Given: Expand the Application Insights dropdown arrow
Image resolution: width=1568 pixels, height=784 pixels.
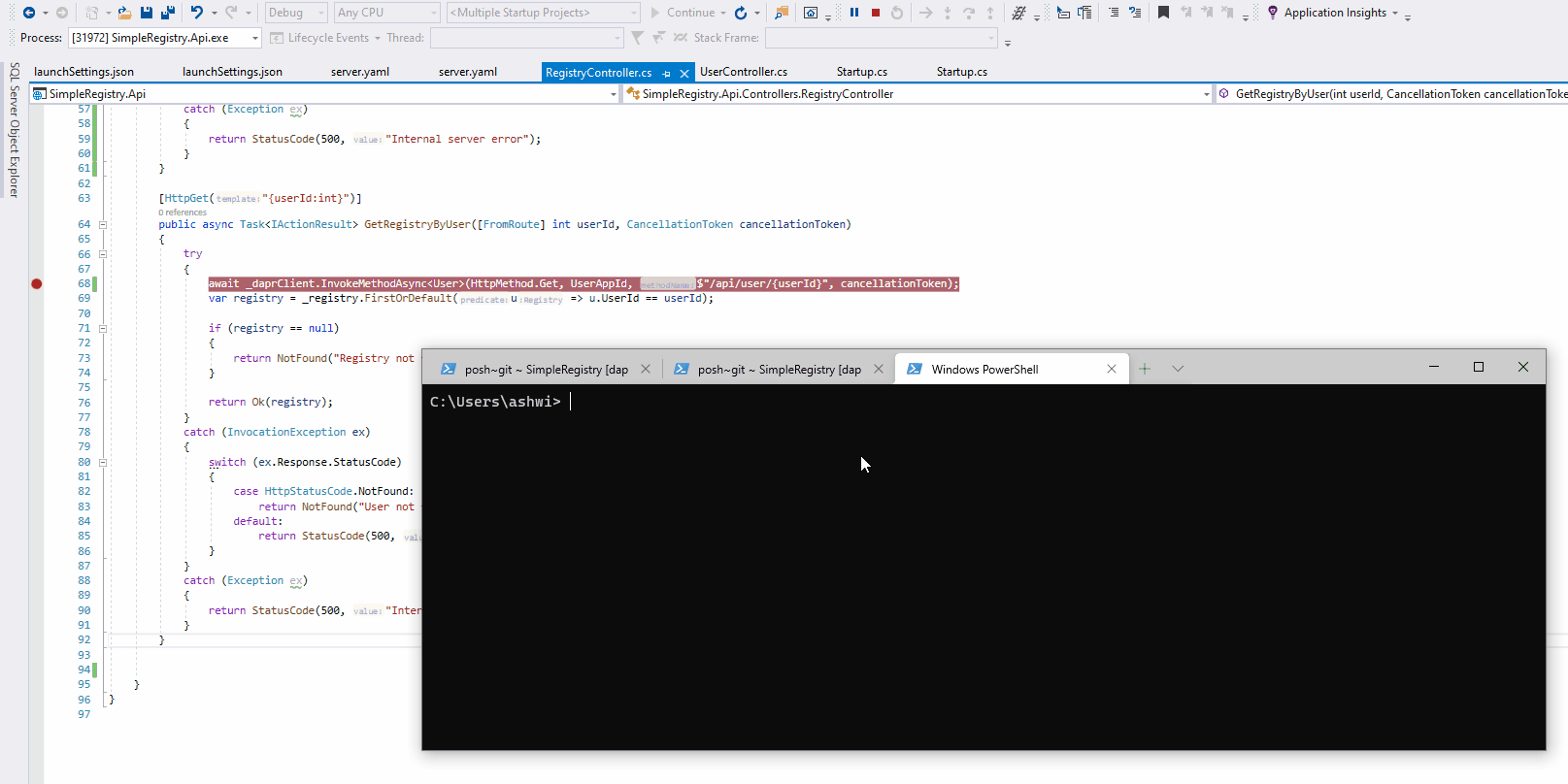Looking at the screenshot, I should tap(1395, 13).
